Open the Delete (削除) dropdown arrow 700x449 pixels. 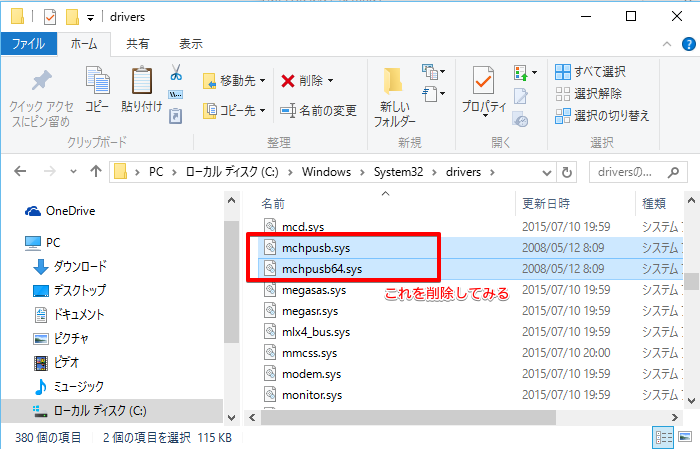[x=330, y=81]
